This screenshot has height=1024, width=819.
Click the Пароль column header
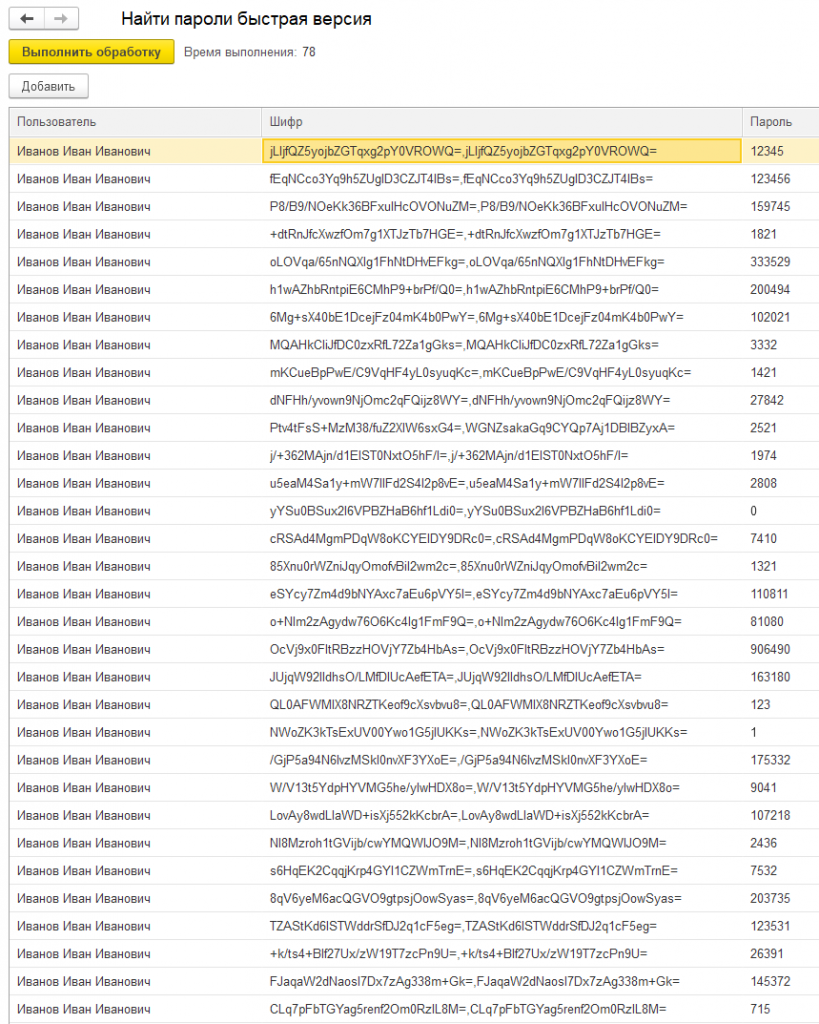point(771,122)
